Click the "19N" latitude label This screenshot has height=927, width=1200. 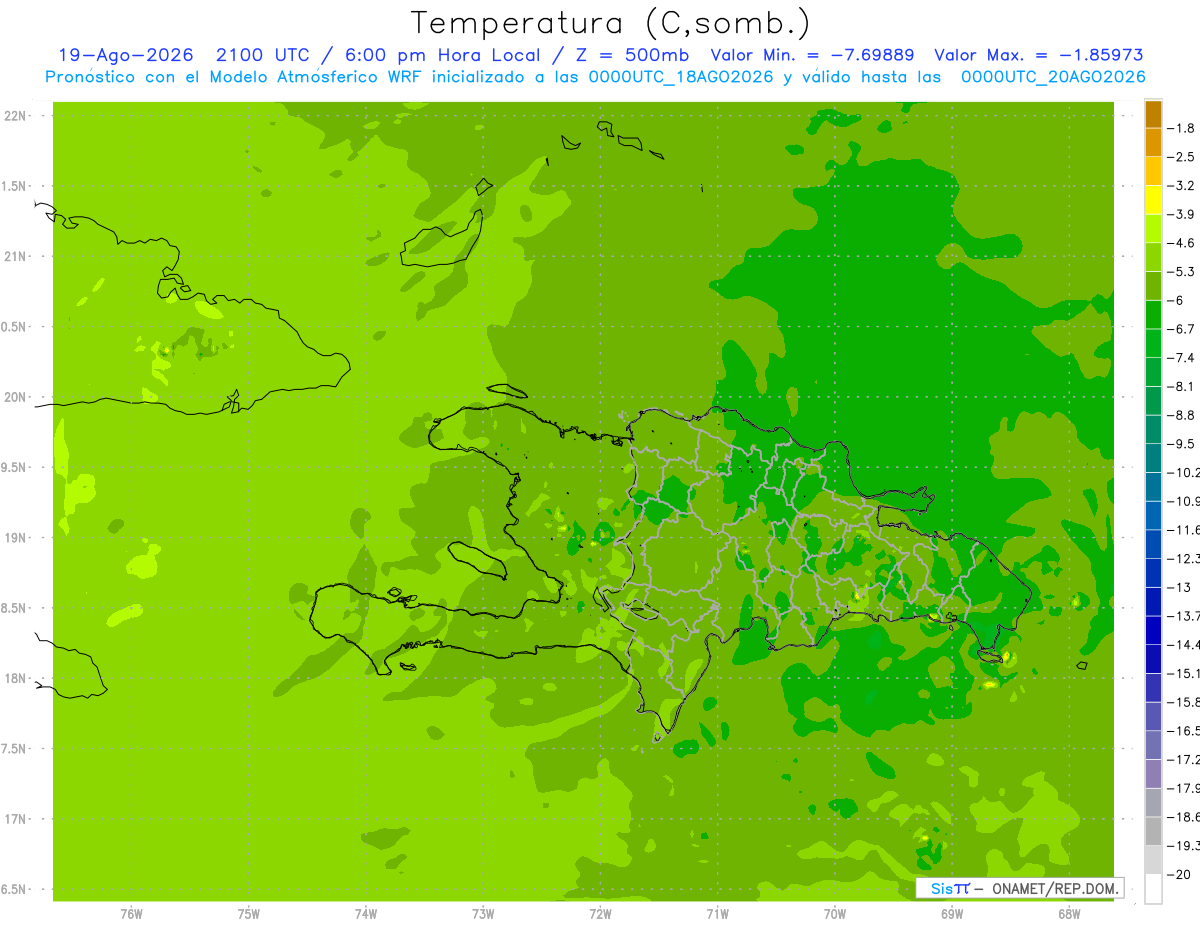(16, 538)
